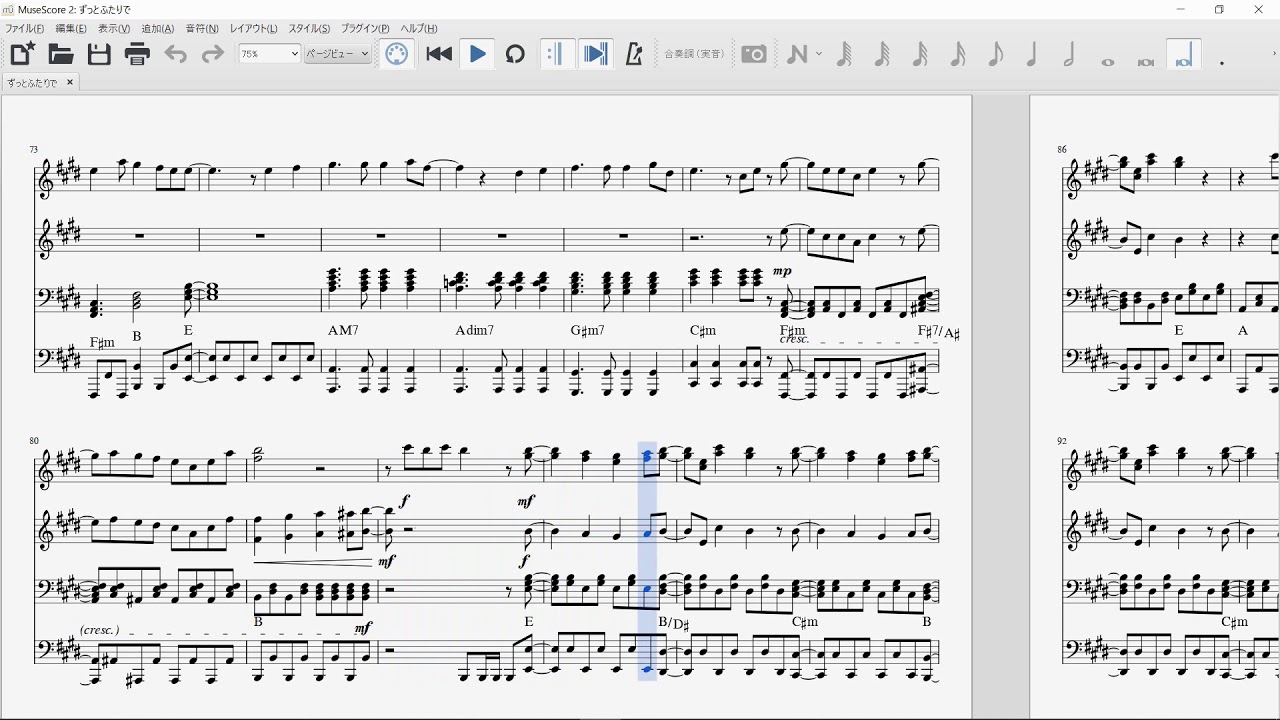Toggle the metronome during playback
Screen dimensions: 1280x720
coord(633,54)
